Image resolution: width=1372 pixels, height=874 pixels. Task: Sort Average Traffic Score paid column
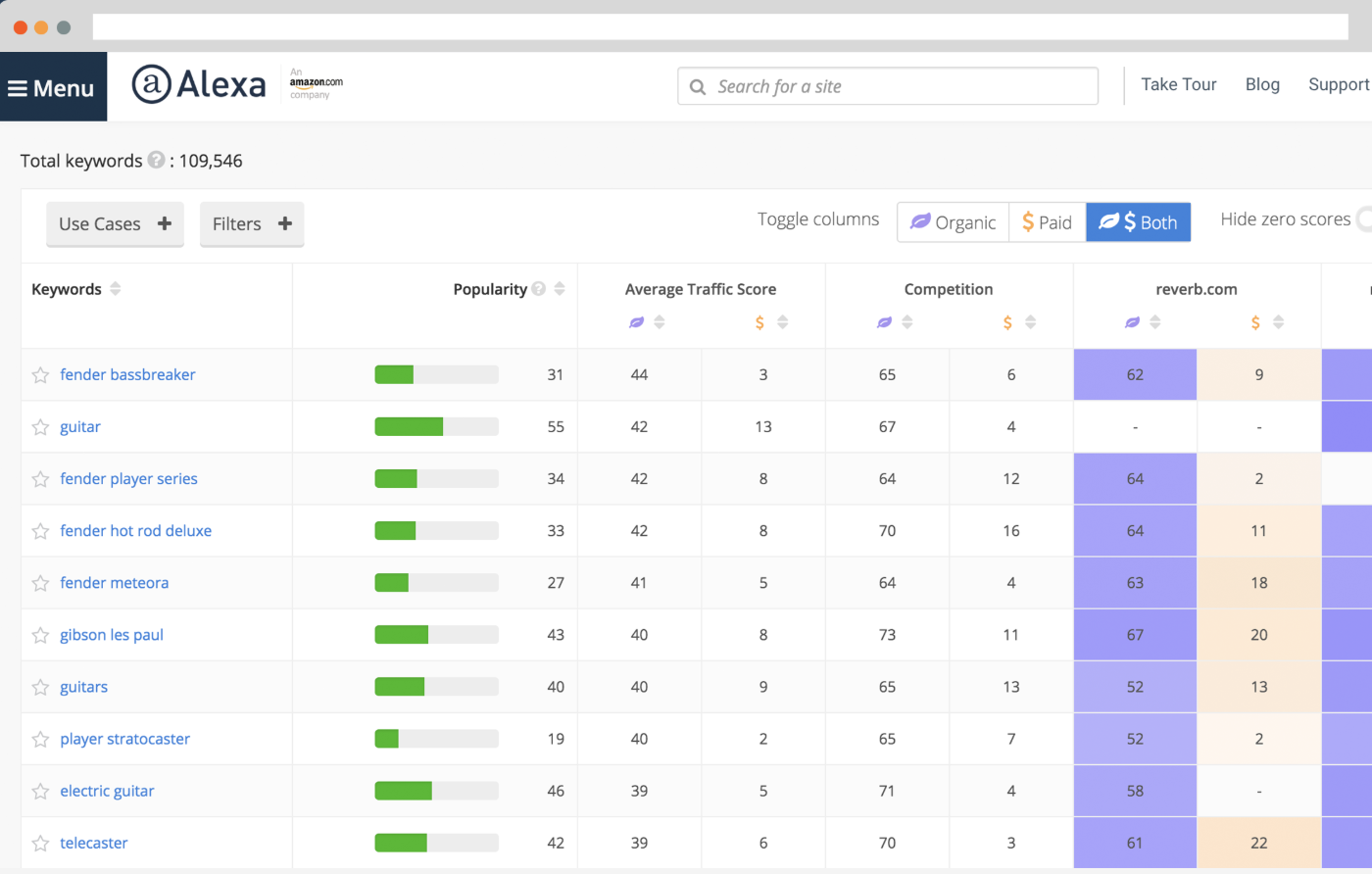(783, 322)
